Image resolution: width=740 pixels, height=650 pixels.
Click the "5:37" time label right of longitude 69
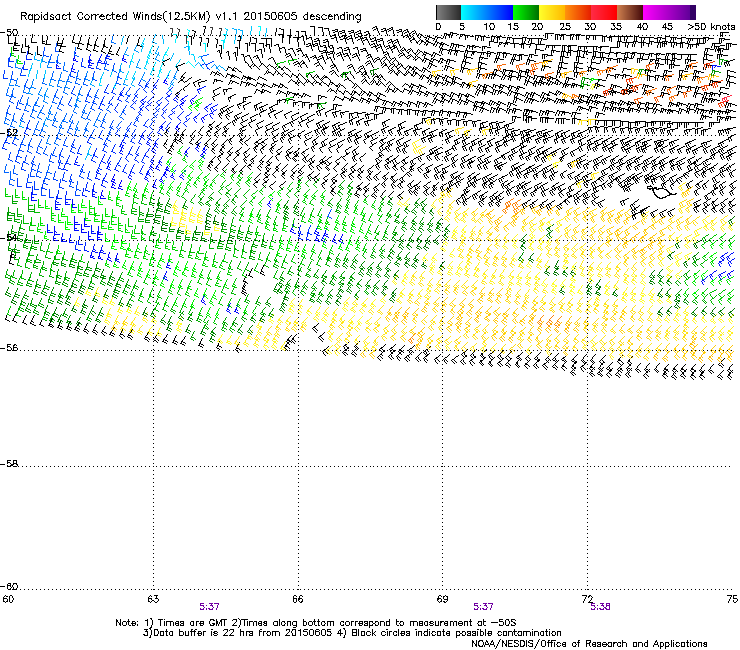483,607
